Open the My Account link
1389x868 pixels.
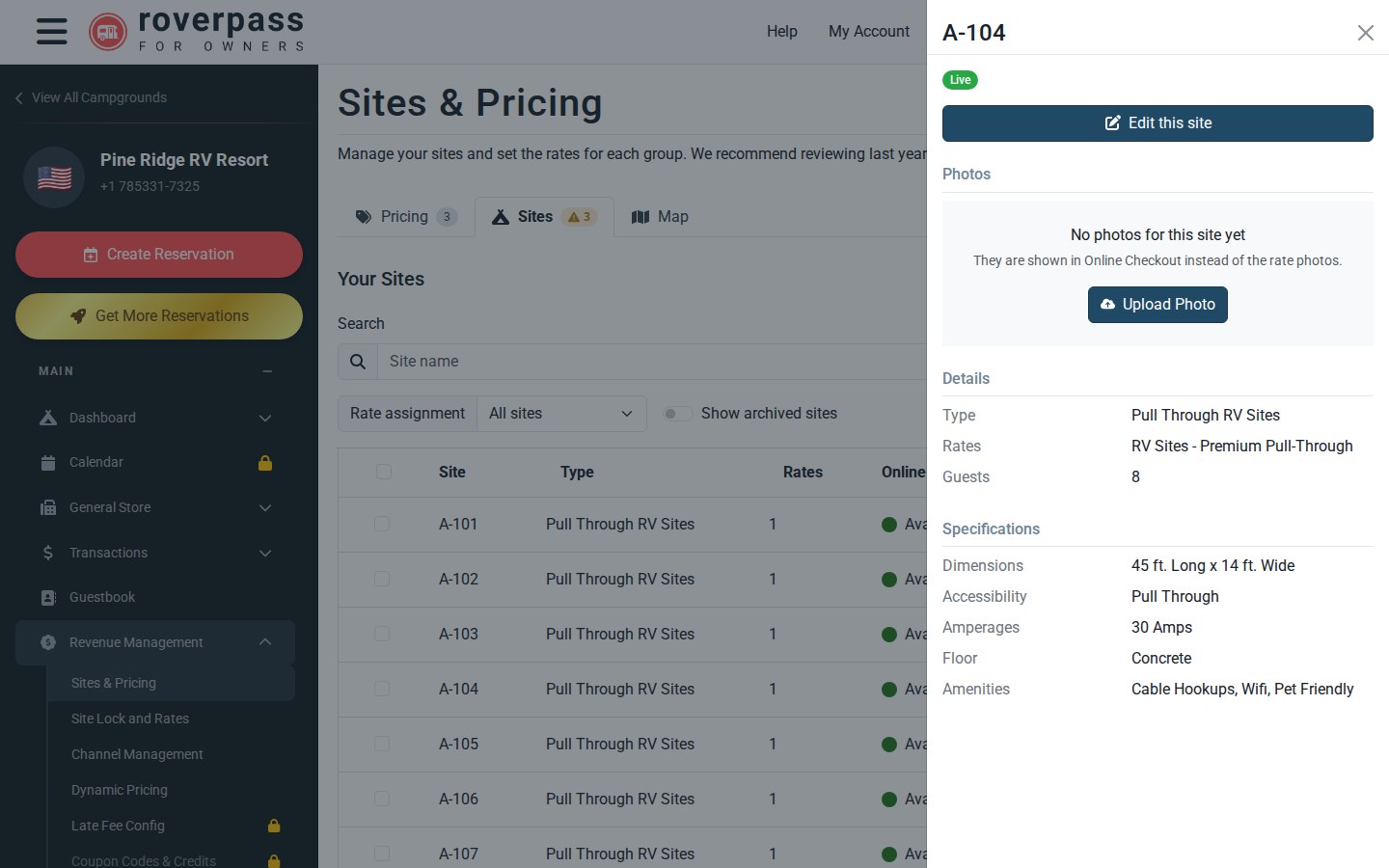pyautogui.click(x=869, y=32)
